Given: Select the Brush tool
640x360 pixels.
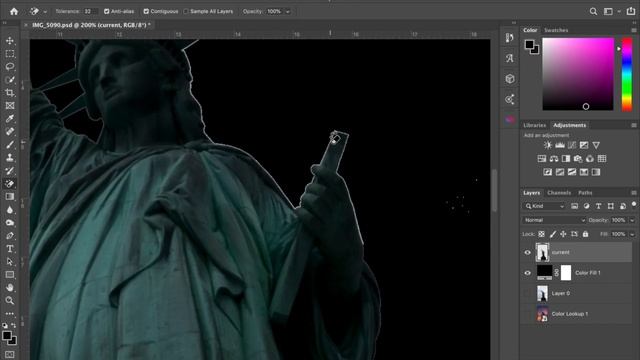Looking at the screenshot, I should click(10, 145).
